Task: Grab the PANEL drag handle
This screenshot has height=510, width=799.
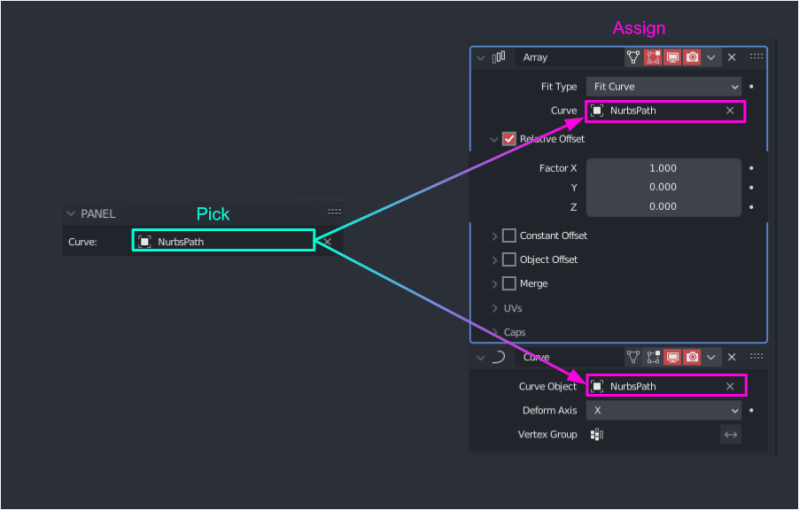Action: 334,211
